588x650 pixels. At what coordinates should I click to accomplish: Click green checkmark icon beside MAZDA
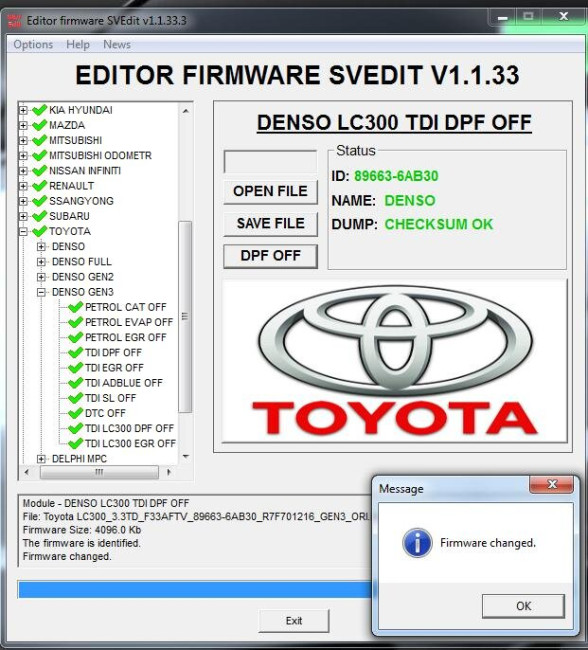[x=39, y=125]
